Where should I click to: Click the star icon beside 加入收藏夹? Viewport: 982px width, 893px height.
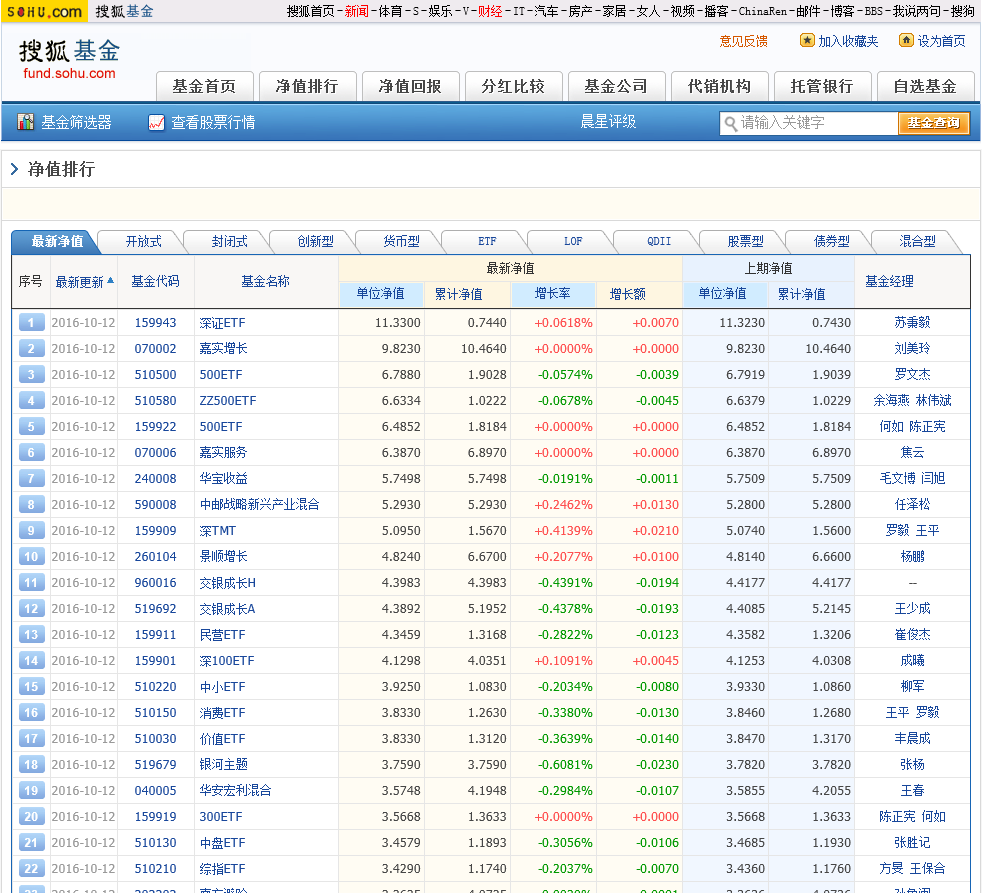pos(807,41)
